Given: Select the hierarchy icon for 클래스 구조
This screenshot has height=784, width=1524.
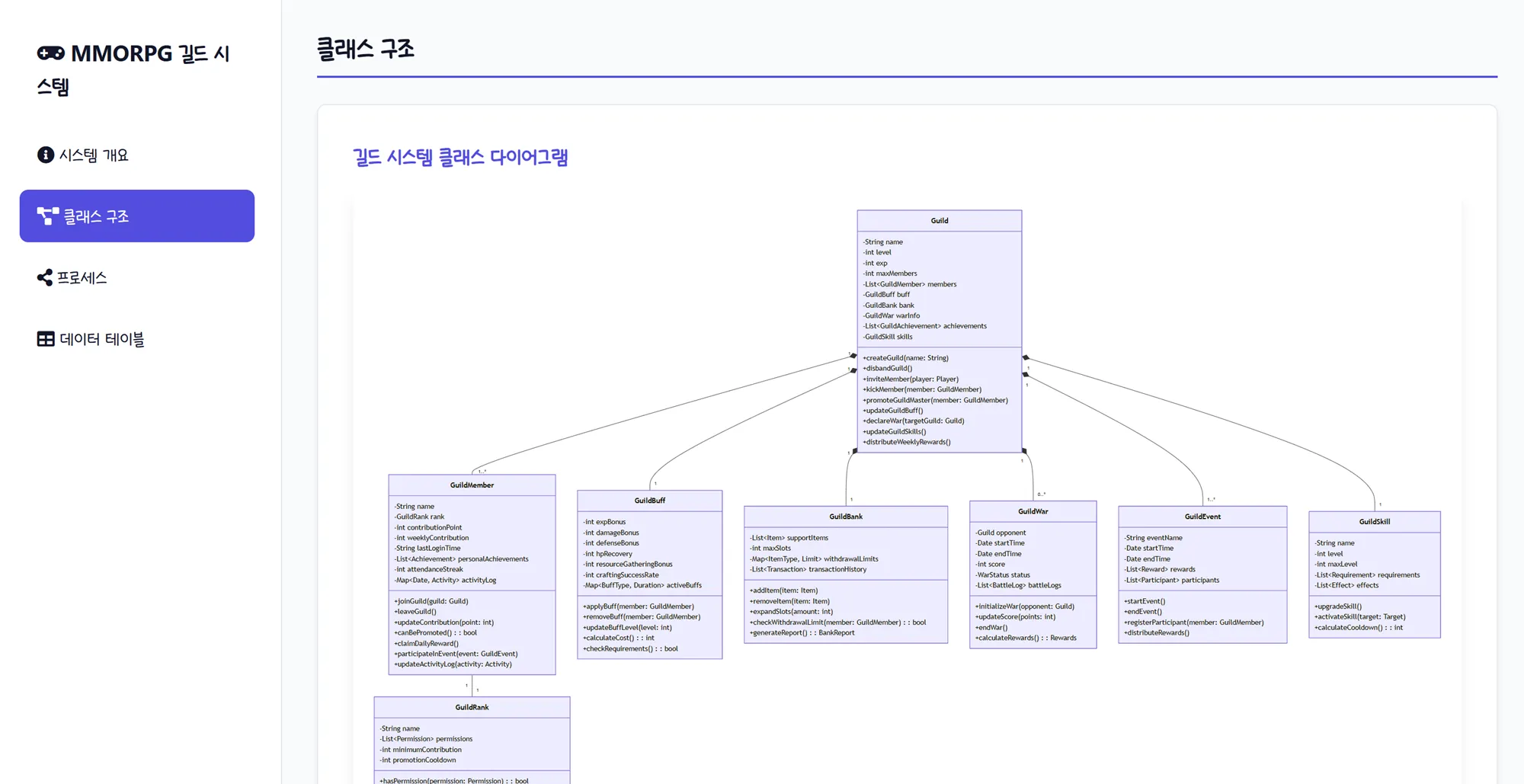Looking at the screenshot, I should 47,216.
